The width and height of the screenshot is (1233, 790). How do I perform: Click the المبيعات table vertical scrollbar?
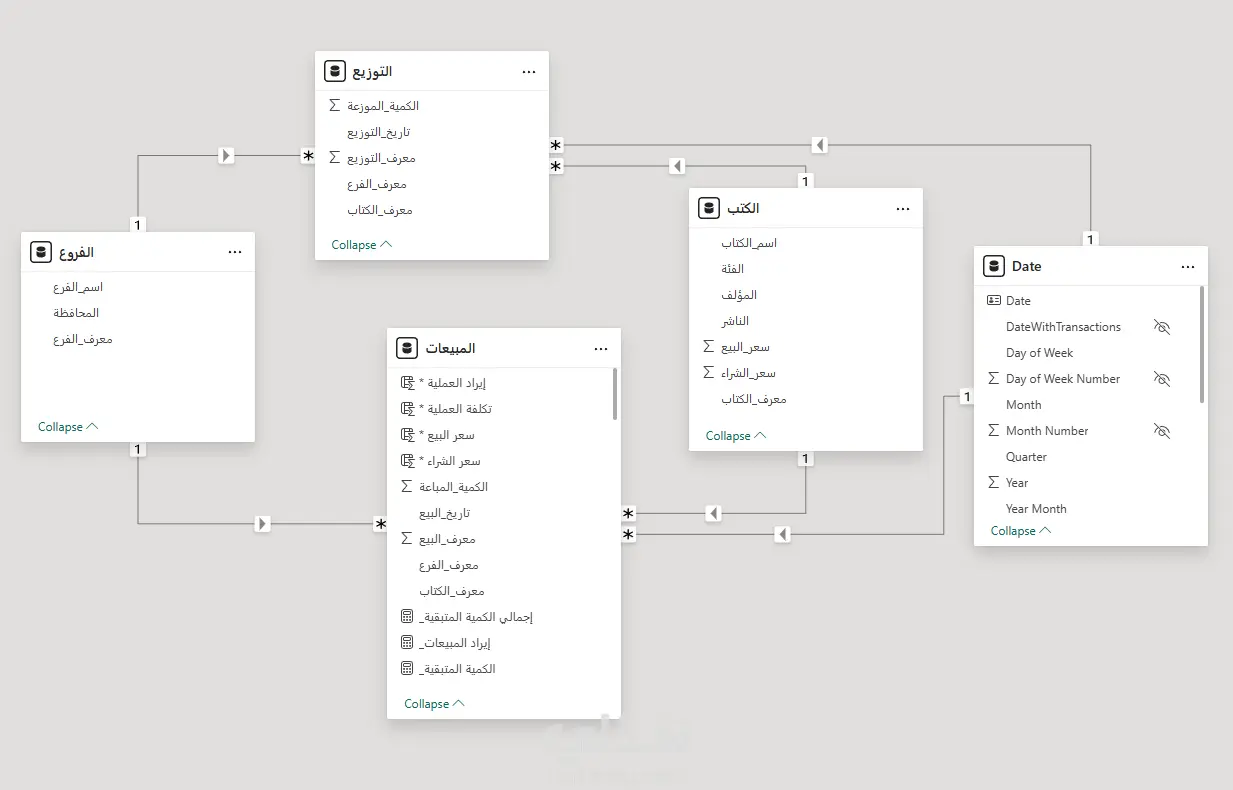[614, 394]
